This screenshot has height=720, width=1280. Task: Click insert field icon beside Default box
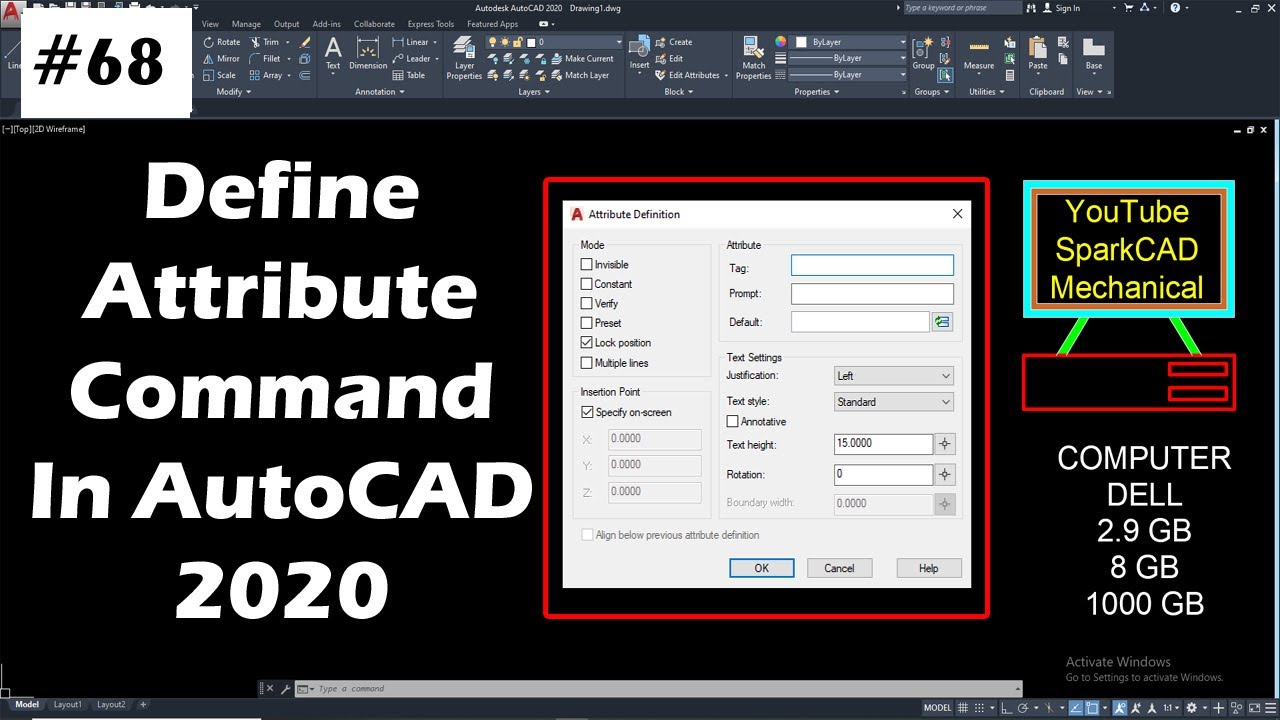[942, 322]
